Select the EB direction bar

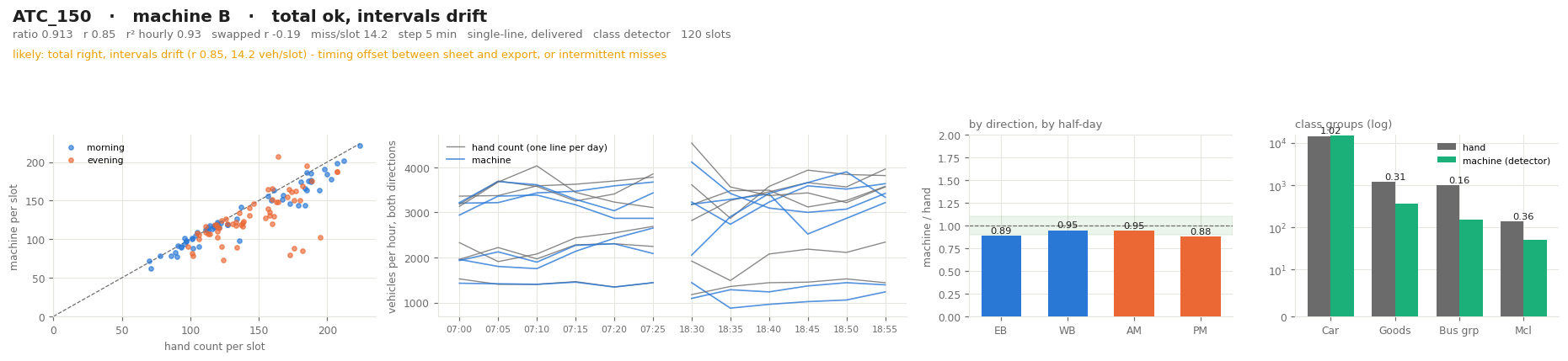[1001, 276]
